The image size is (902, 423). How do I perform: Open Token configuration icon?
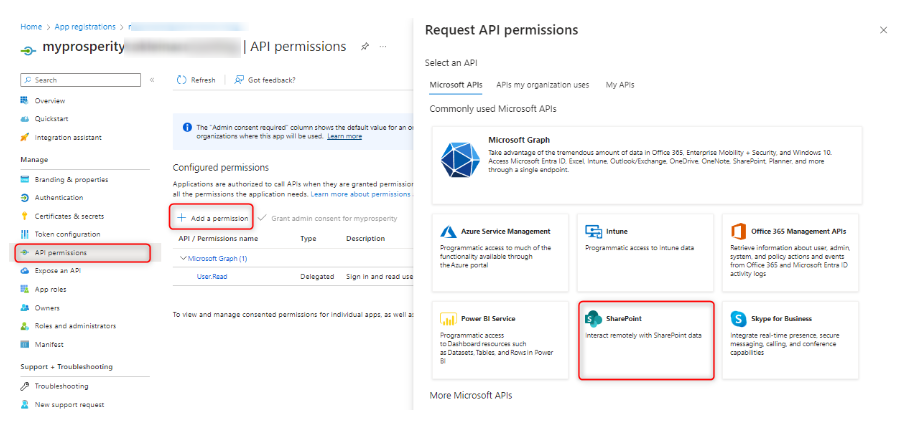coord(24,234)
